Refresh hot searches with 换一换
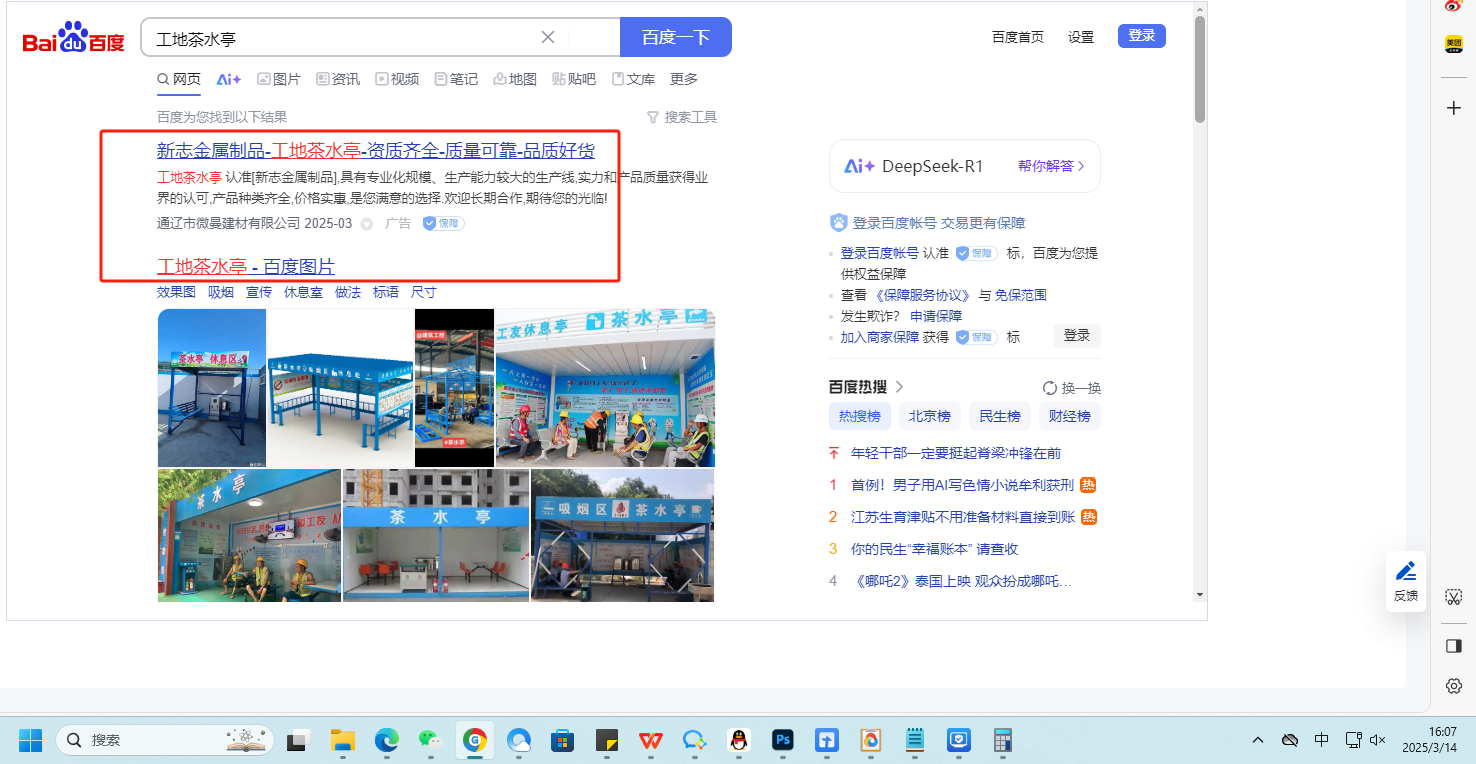The image size is (1476, 764). click(x=1071, y=388)
